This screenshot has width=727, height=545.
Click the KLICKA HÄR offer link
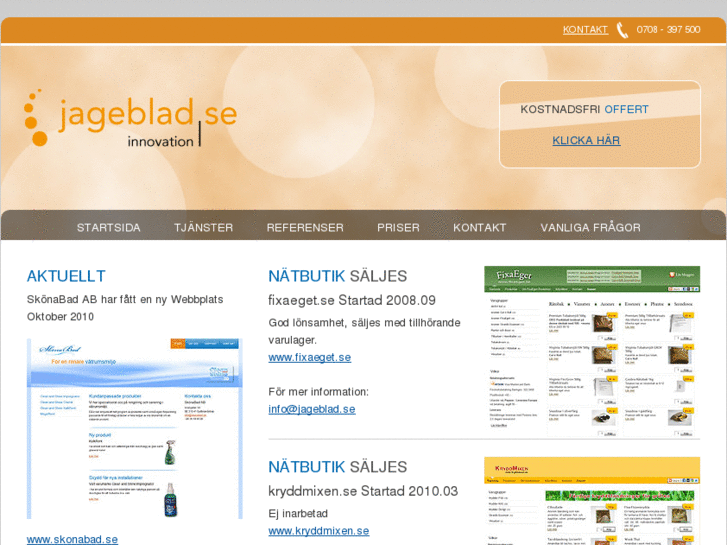tap(586, 141)
